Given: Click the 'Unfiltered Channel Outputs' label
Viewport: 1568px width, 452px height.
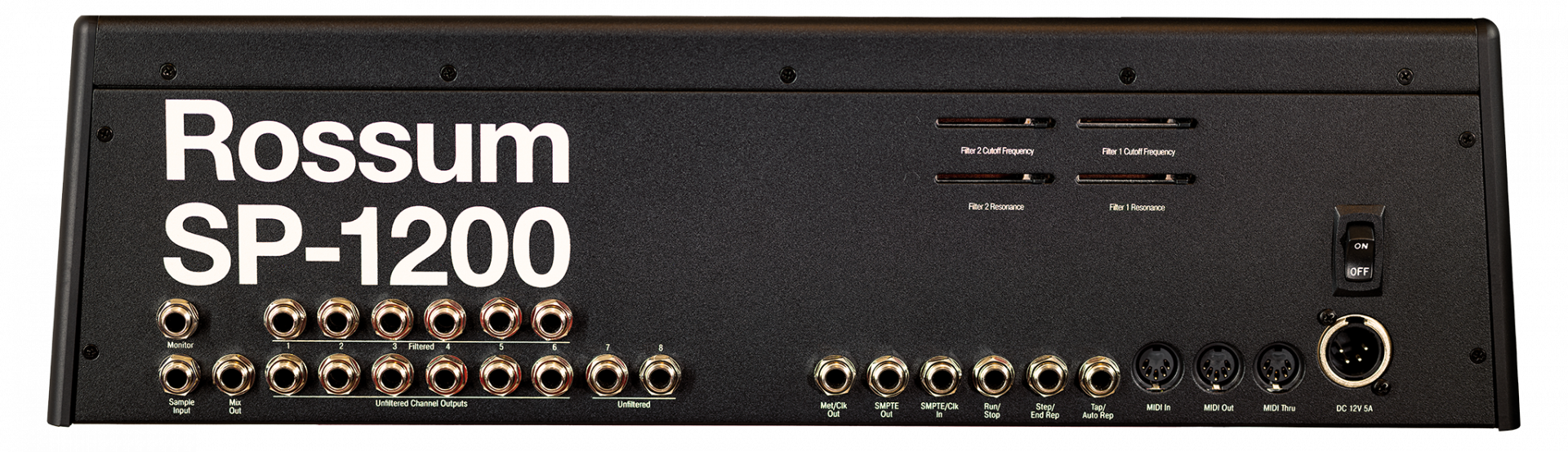Looking at the screenshot, I should (421, 404).
